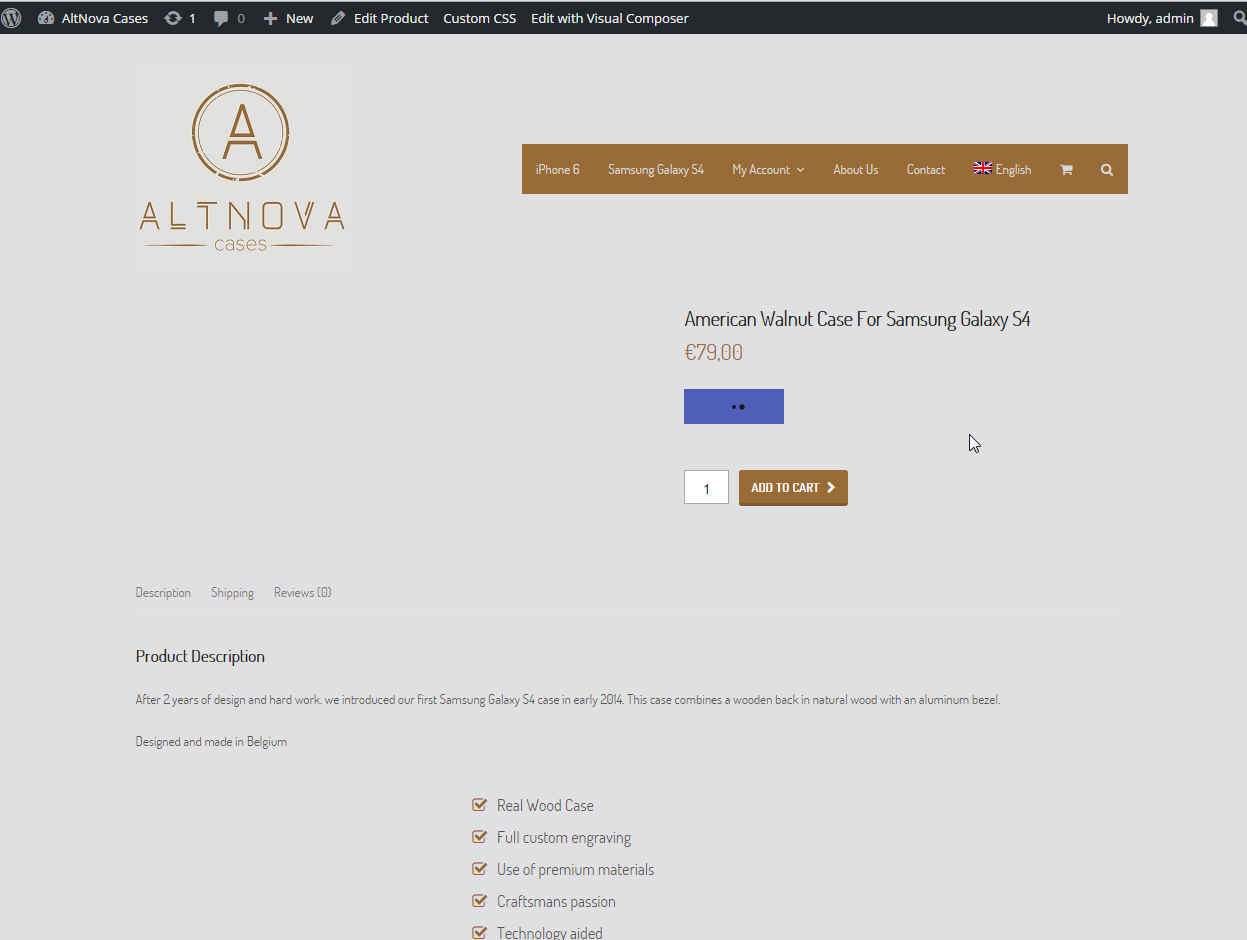Click the admin bar search icon
Screen dimensions: 1247x940
[x=1239, y=18]
